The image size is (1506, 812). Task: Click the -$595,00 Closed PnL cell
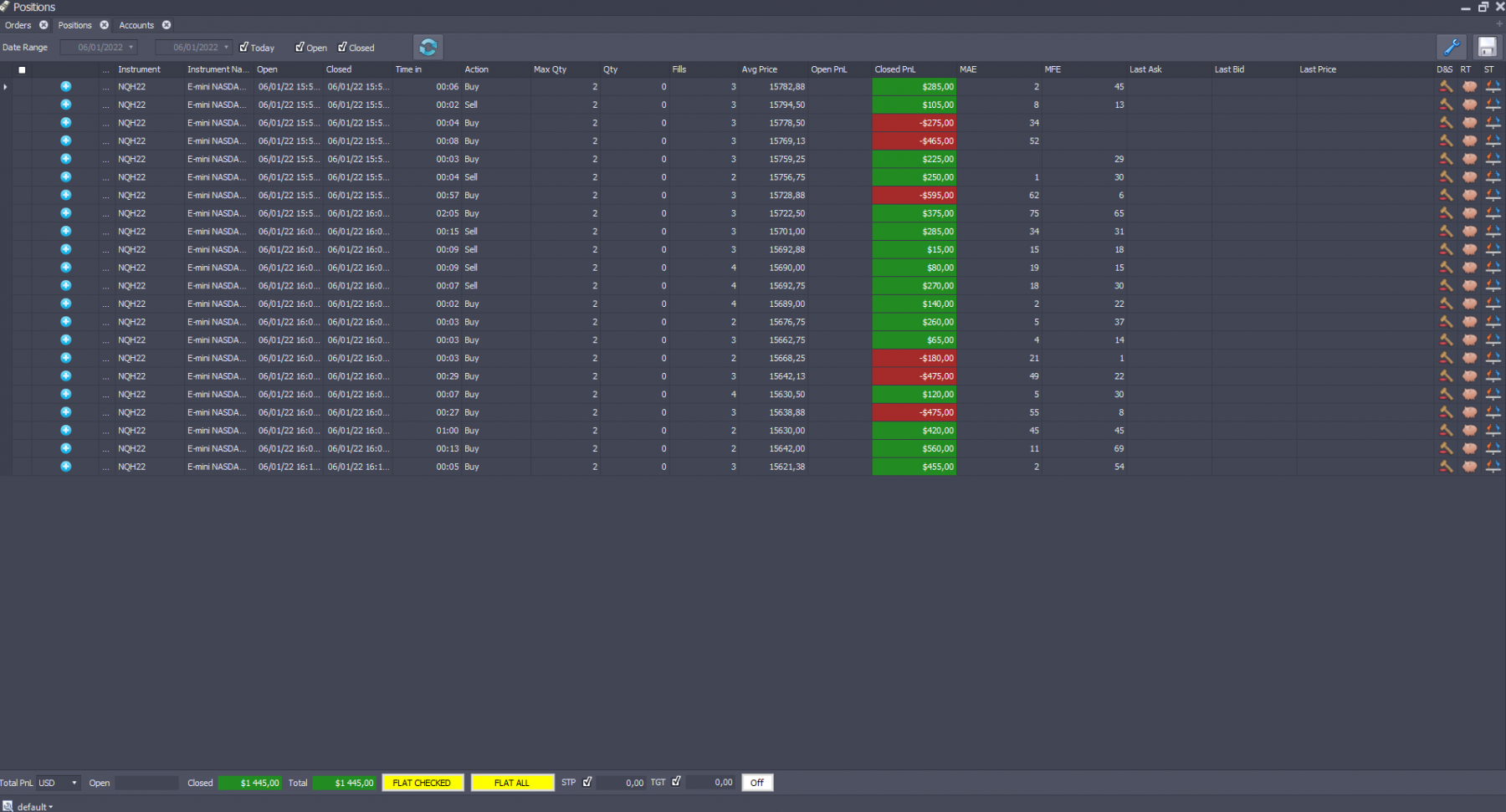(914, 195)
